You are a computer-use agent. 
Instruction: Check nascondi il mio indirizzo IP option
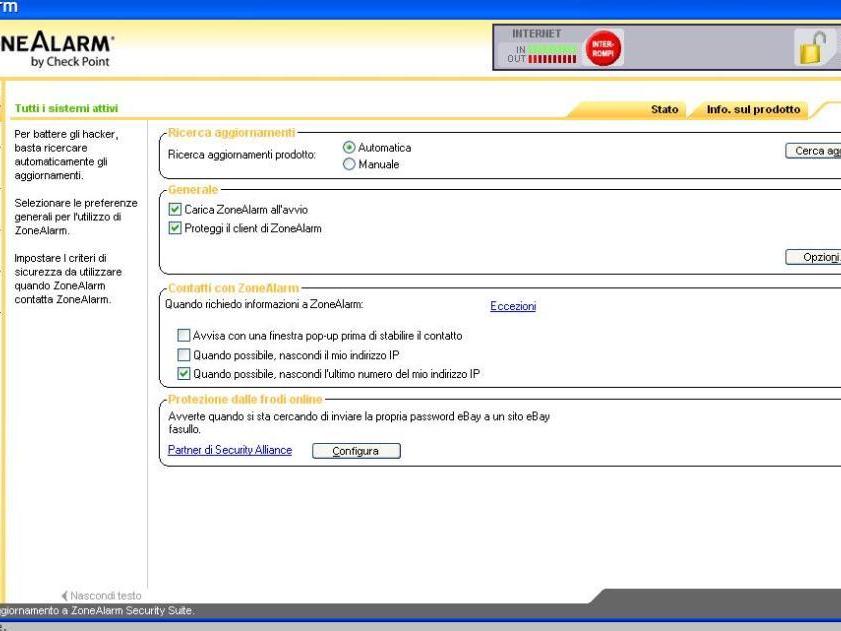pyautogui.click(x=183, y=355)
